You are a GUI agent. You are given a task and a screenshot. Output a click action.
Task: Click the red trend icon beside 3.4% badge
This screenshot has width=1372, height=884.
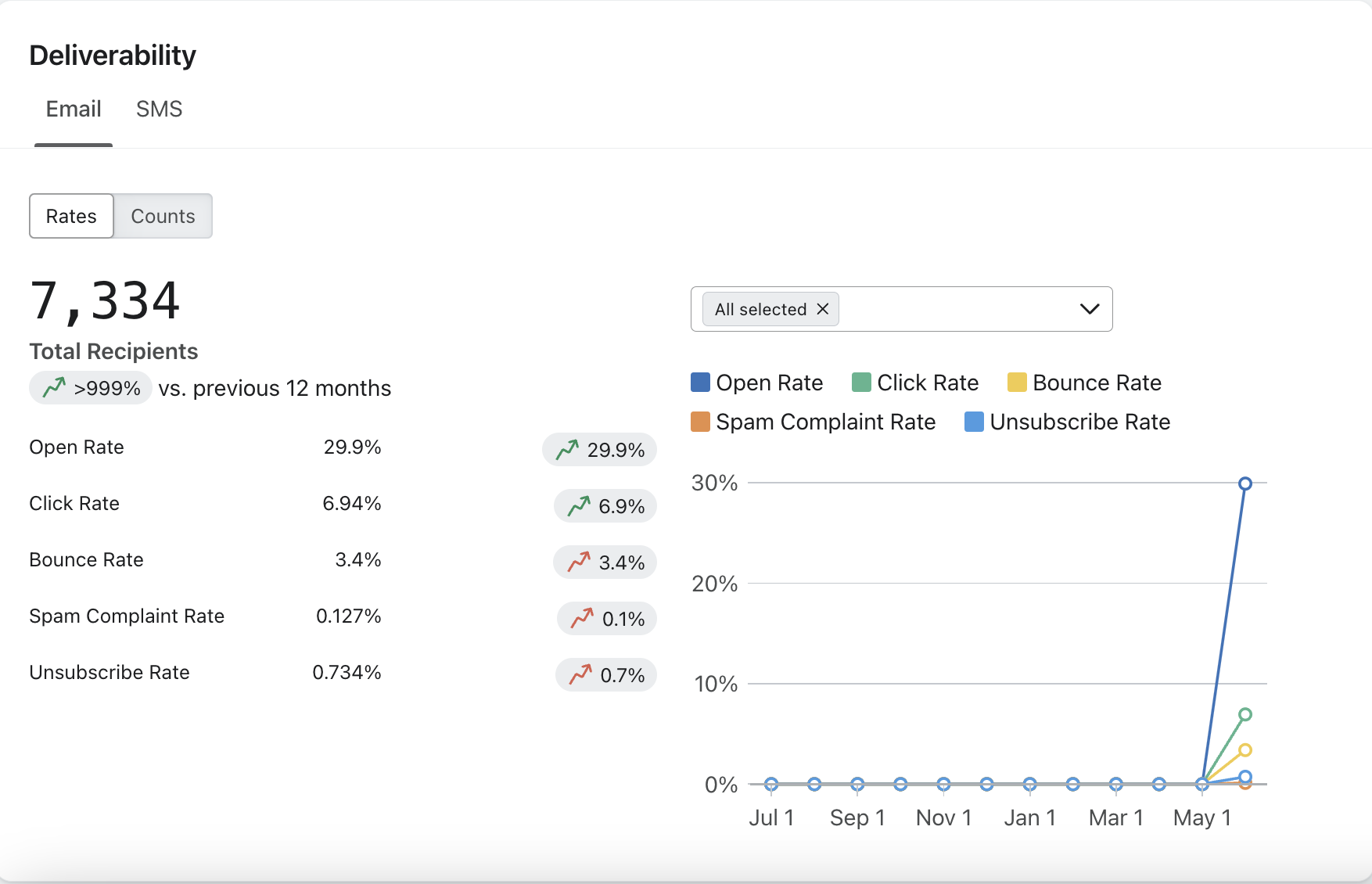pos(579,562)
